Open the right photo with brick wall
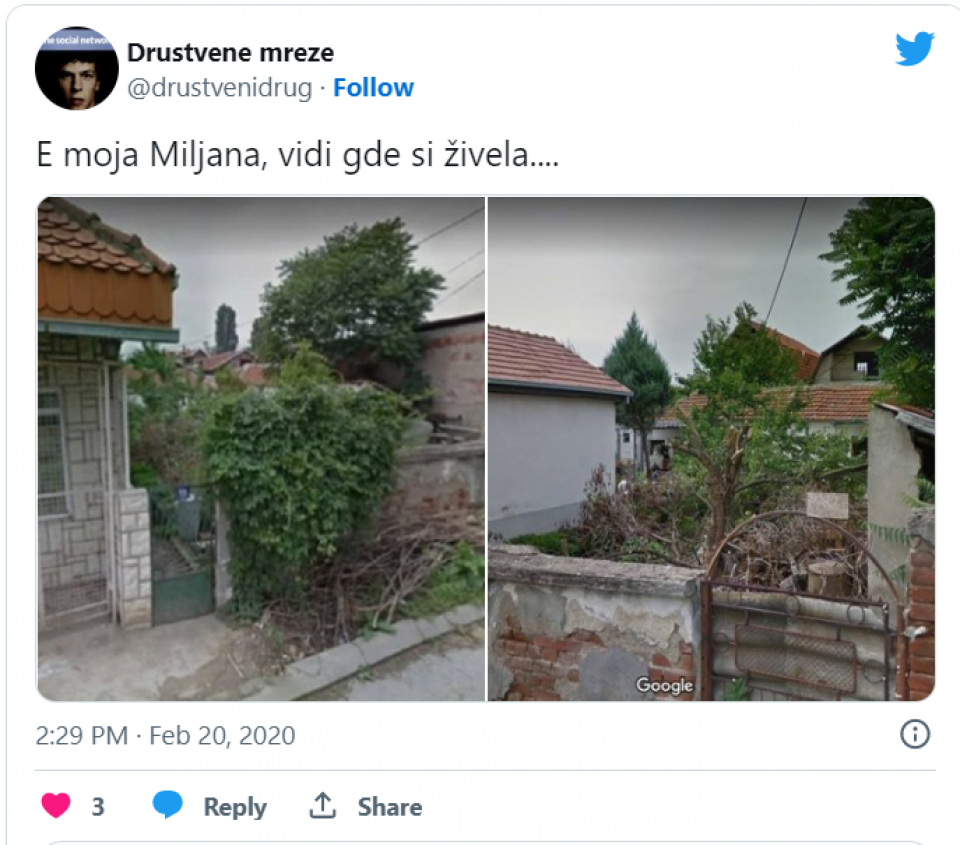 pyautogui.click(x=711, y=449)
